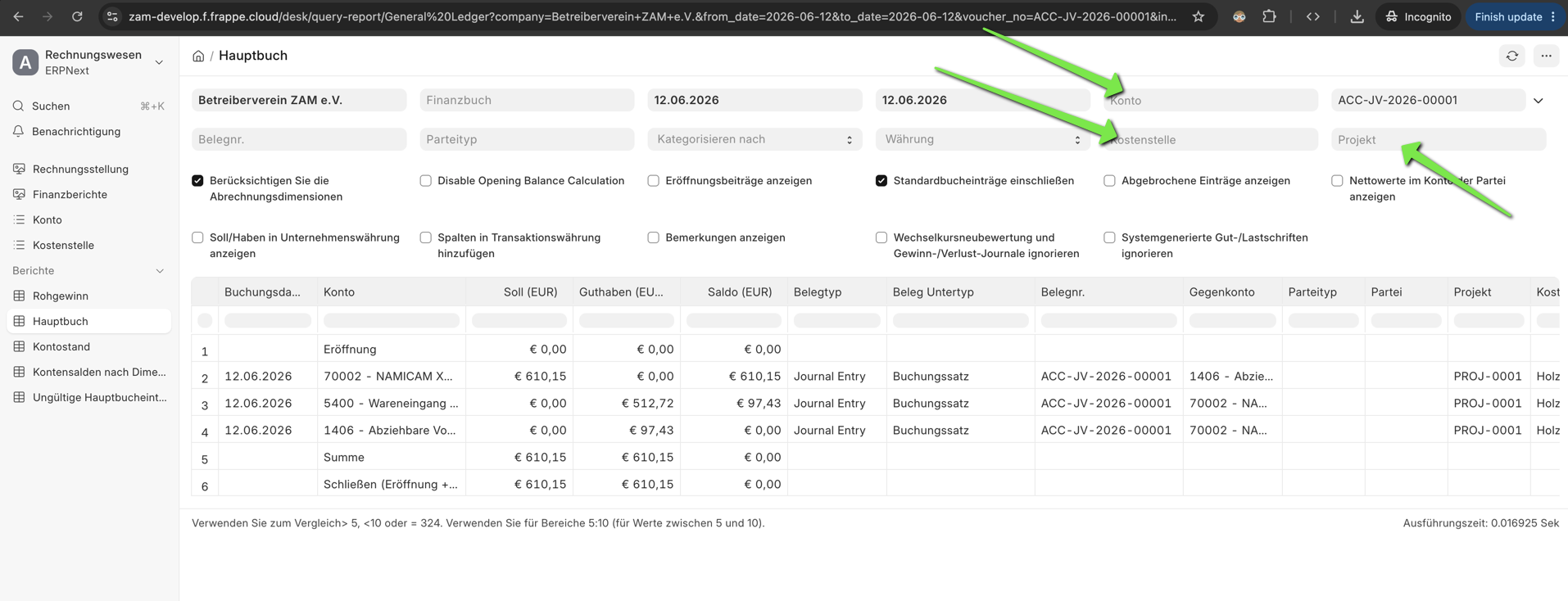1568x601 pixels.
Task: Check Soll/Haben in Unternehmenswährung anzeigen
Action: pyautogui.click(x=197, y=237)
